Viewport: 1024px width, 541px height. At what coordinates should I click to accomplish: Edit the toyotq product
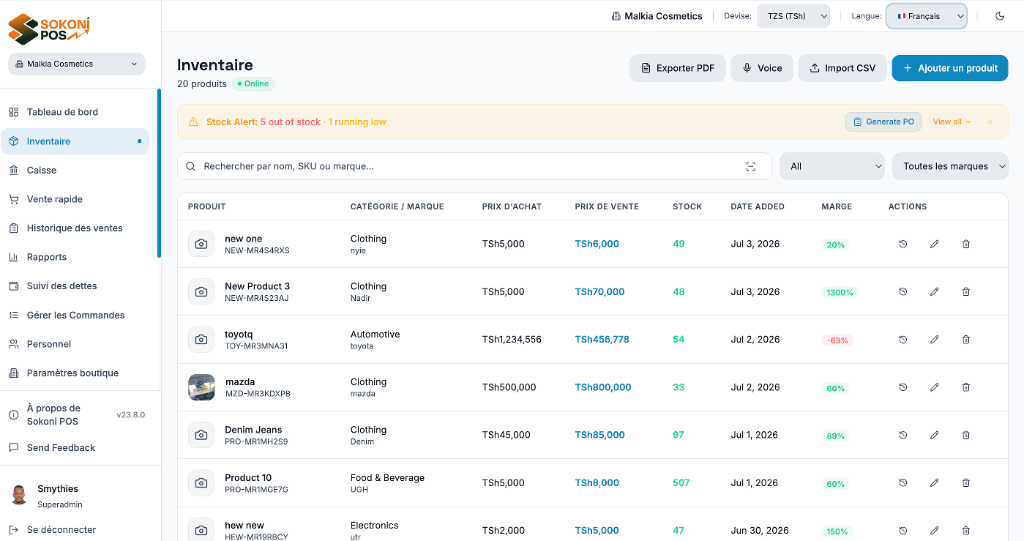point(934,339)
